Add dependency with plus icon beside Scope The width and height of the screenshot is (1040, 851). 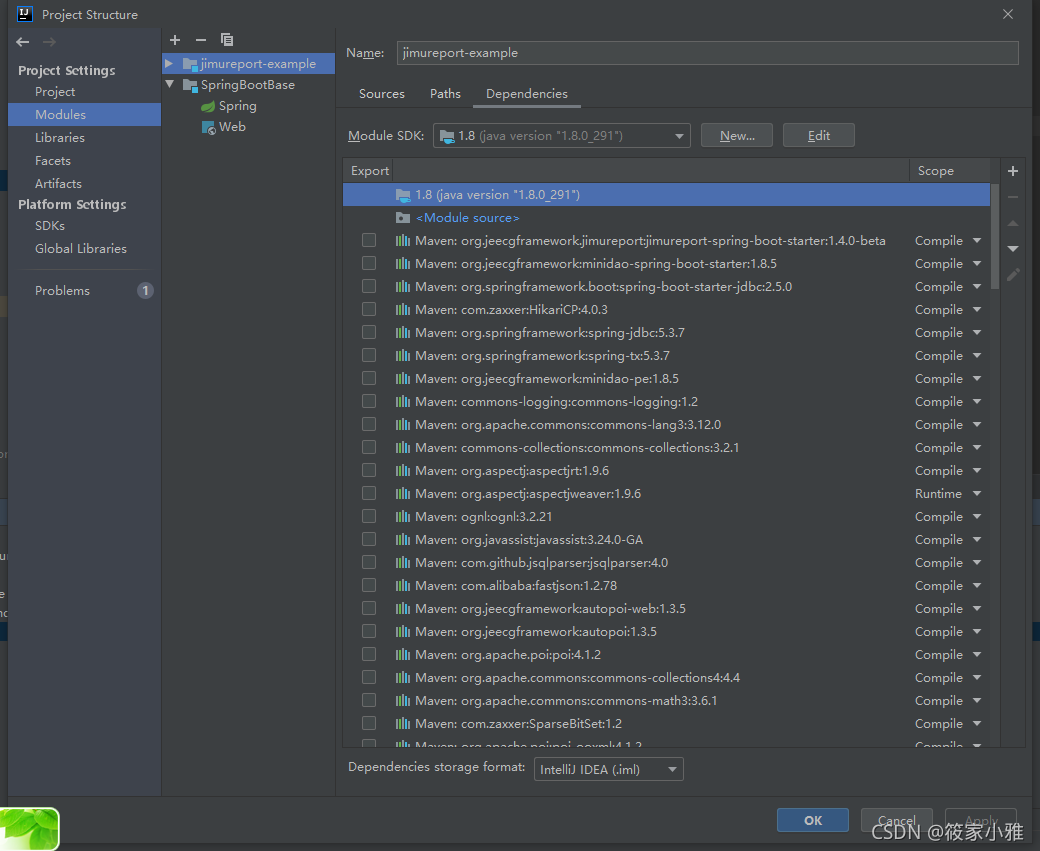tap(1013, 171)
